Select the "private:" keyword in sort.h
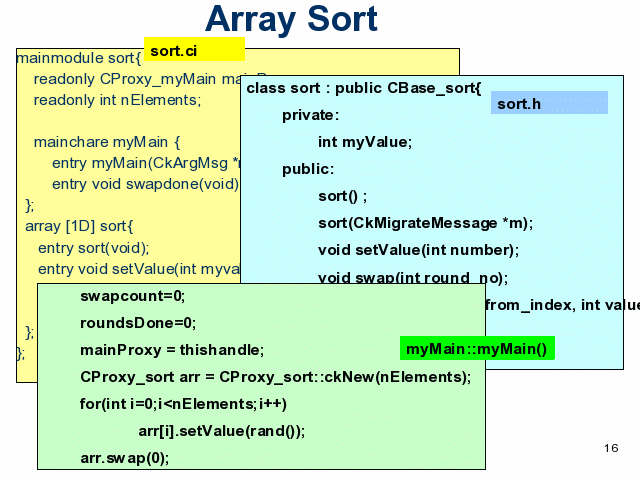640x480 pixels. (x=310, y=115)
